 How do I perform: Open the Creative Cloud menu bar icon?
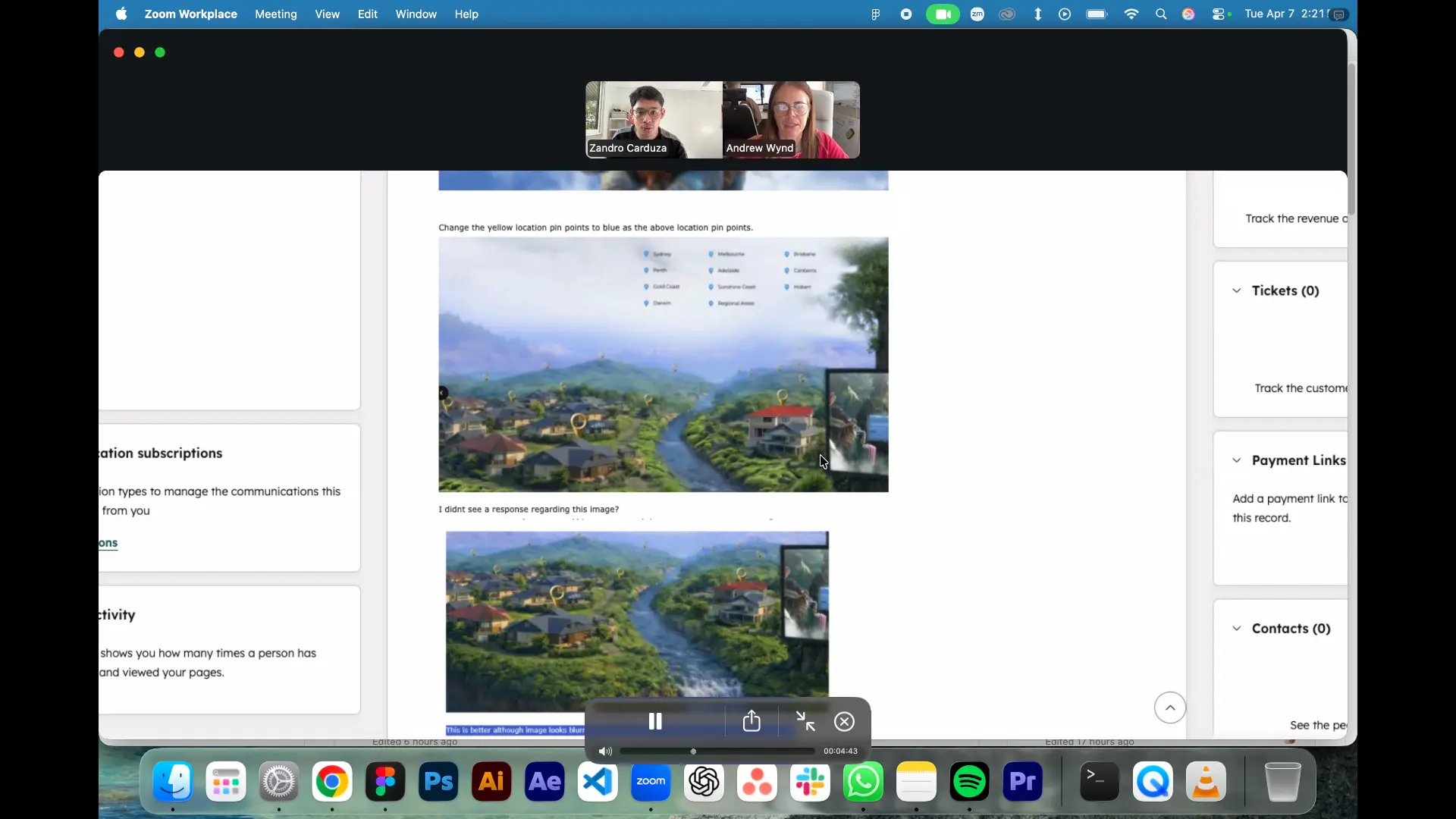click(x=1007, y=14)
